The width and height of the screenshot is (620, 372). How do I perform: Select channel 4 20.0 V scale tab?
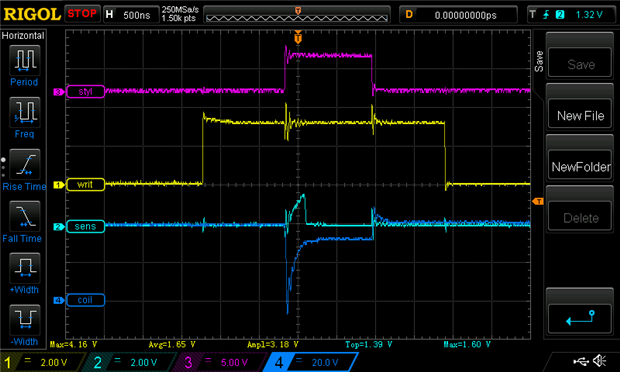[312, 362]
